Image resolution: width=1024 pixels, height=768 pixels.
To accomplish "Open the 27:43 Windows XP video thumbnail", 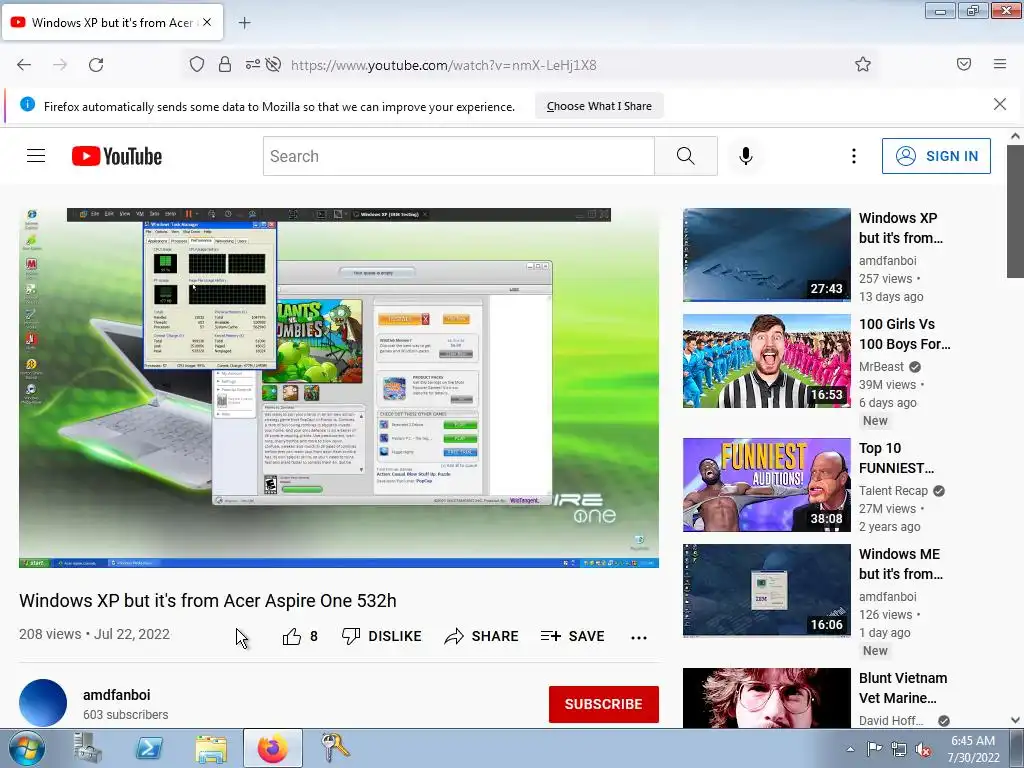I will 767,255.
